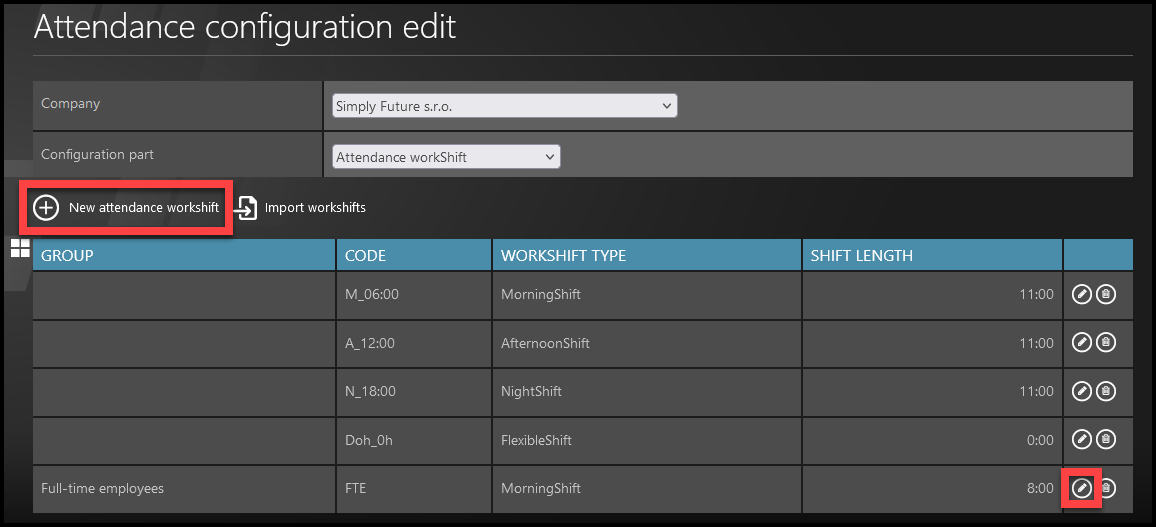The width and height of the screenshot is (1156, 527).
Task: Delete the M_06:00 workshift row
Action: 1105,294
